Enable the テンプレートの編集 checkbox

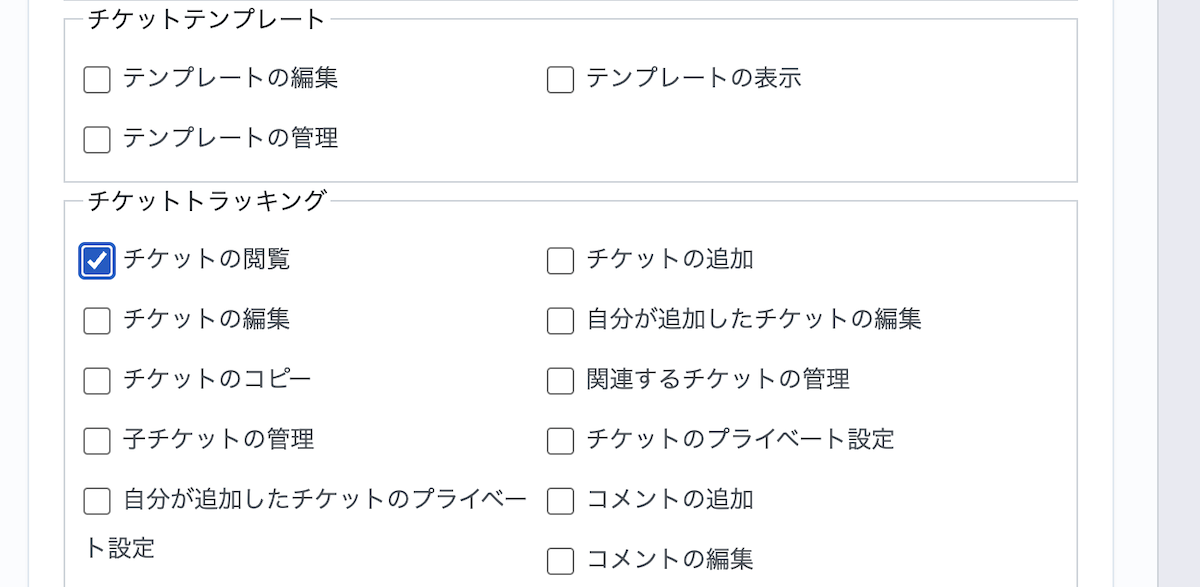pos(97,79)
